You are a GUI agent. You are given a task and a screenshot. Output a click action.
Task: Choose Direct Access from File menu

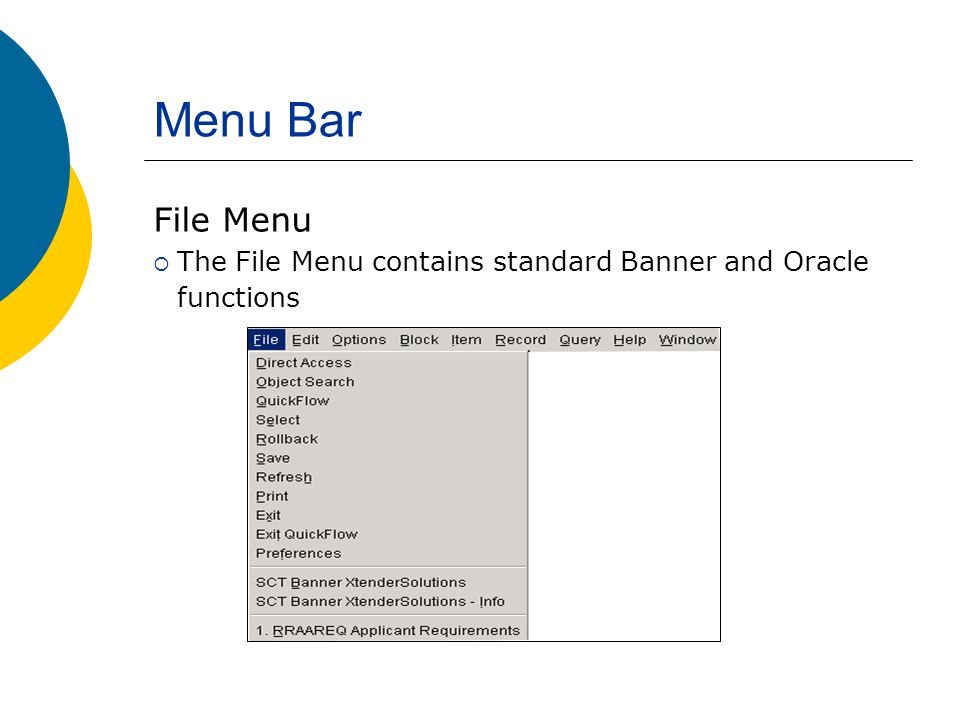coord(388,363)
